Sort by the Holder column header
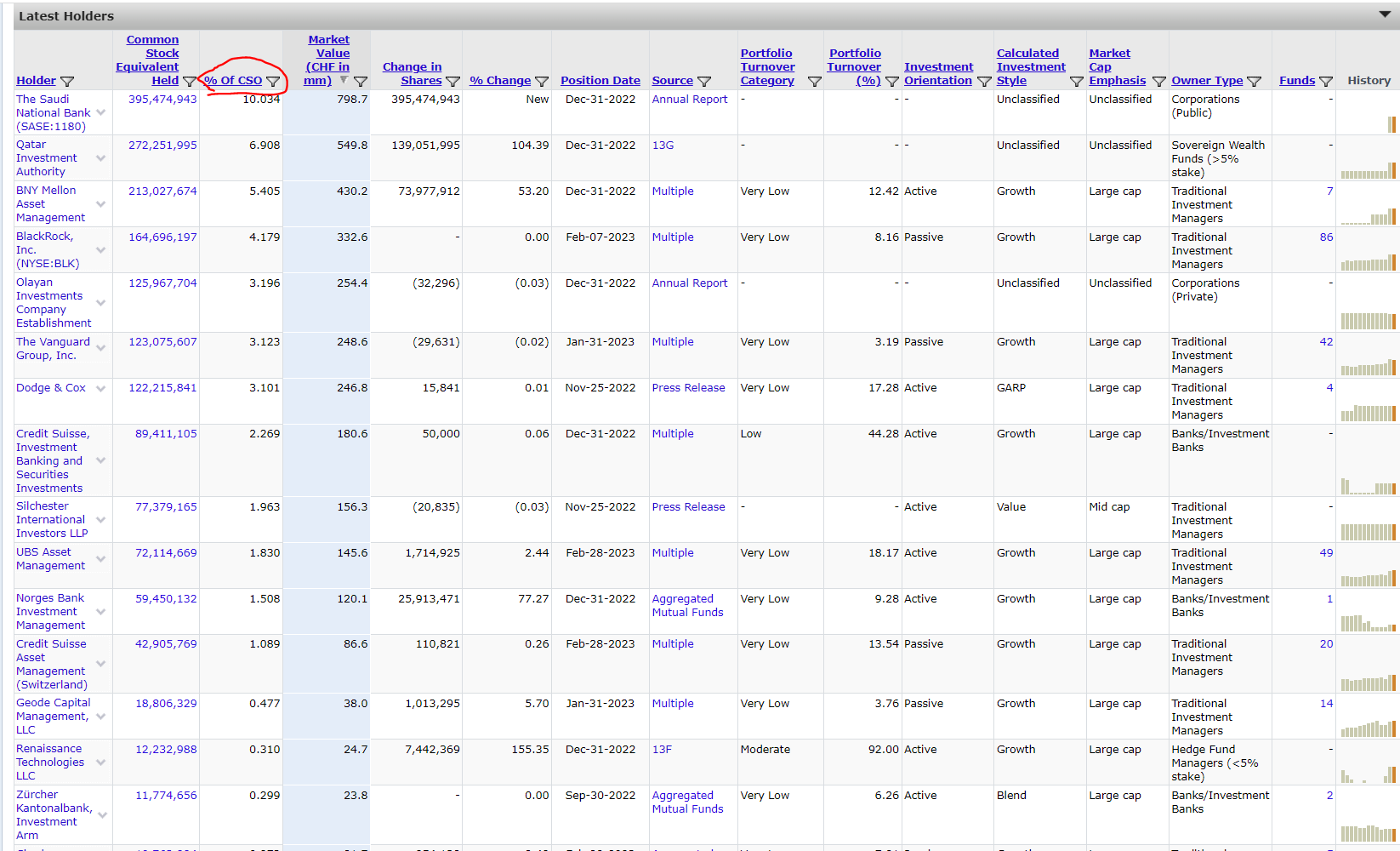1400x851 pixels. [x=36, y=81]
